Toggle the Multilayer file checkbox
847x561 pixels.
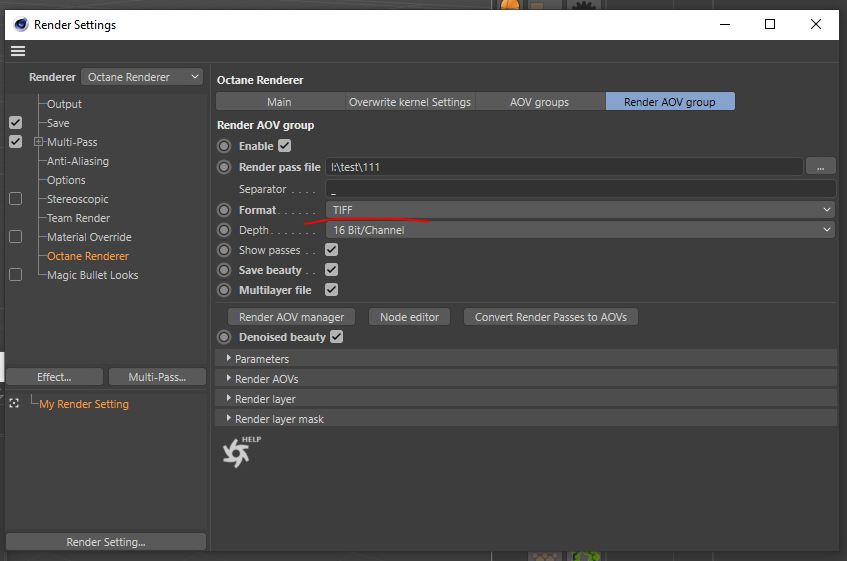point(332,289)
